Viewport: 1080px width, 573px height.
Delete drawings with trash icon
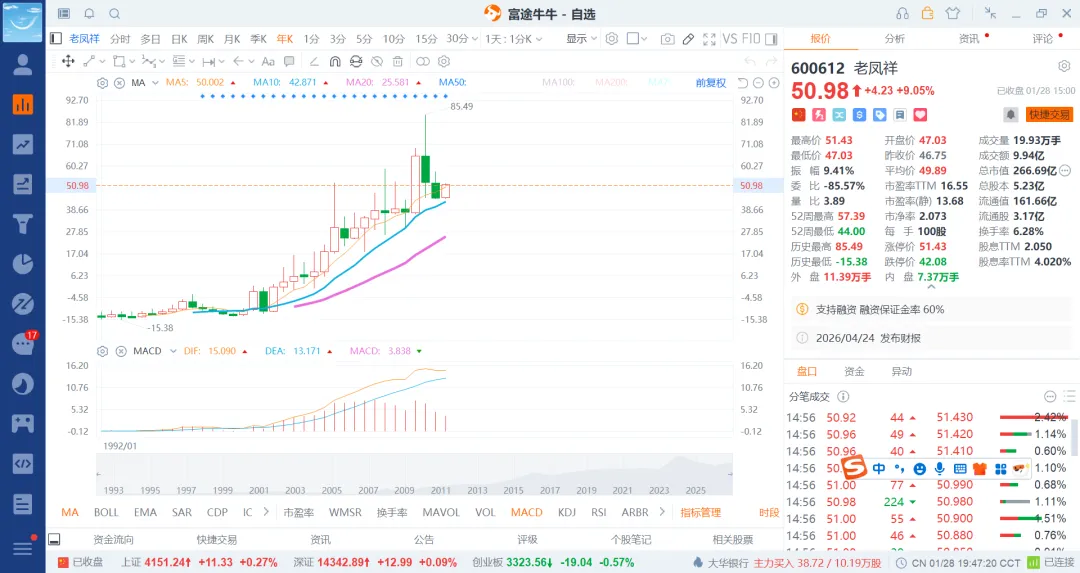398,61
